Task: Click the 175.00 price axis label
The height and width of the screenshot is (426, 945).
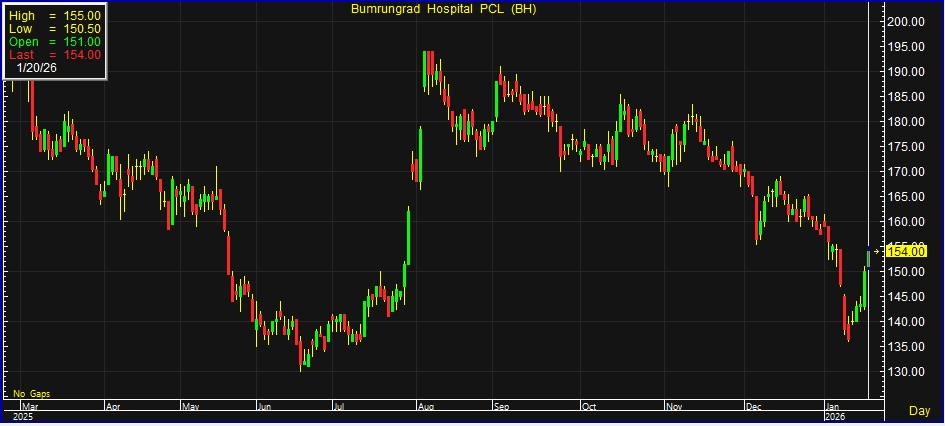Action: coord(905,147)
